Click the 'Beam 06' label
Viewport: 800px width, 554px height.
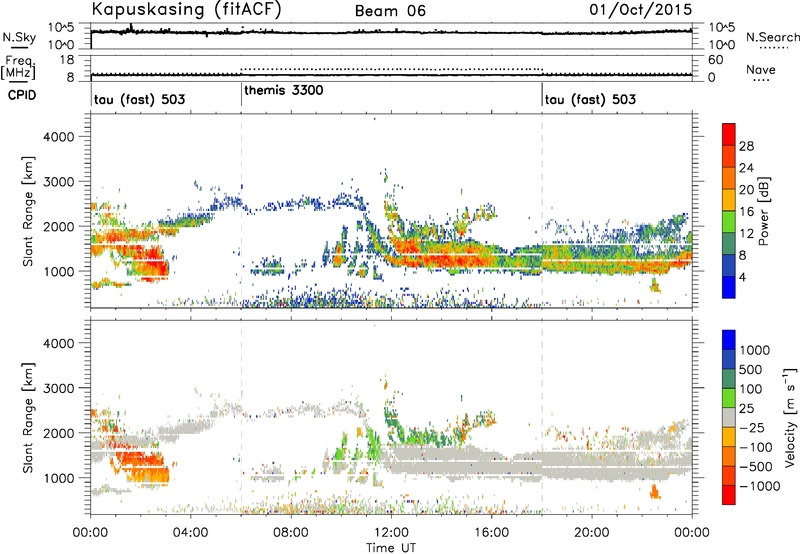390,11
